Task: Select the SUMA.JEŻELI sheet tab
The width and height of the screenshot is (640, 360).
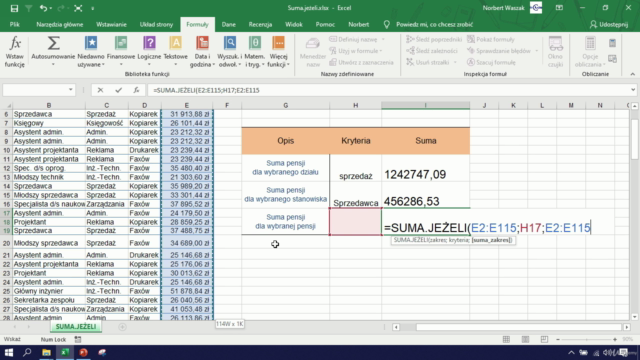Action: 76,327
